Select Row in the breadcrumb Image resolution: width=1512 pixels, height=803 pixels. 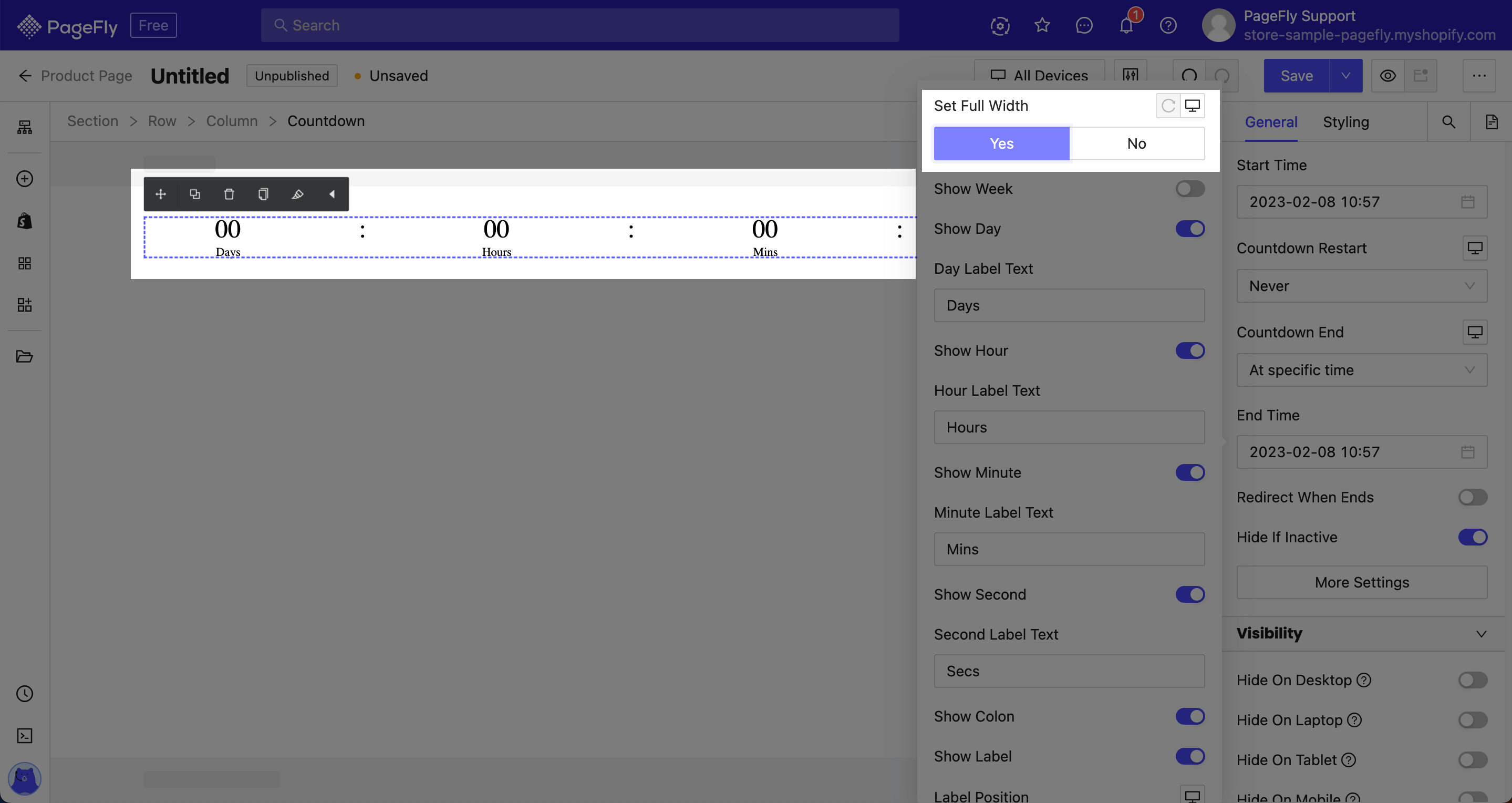162,121
